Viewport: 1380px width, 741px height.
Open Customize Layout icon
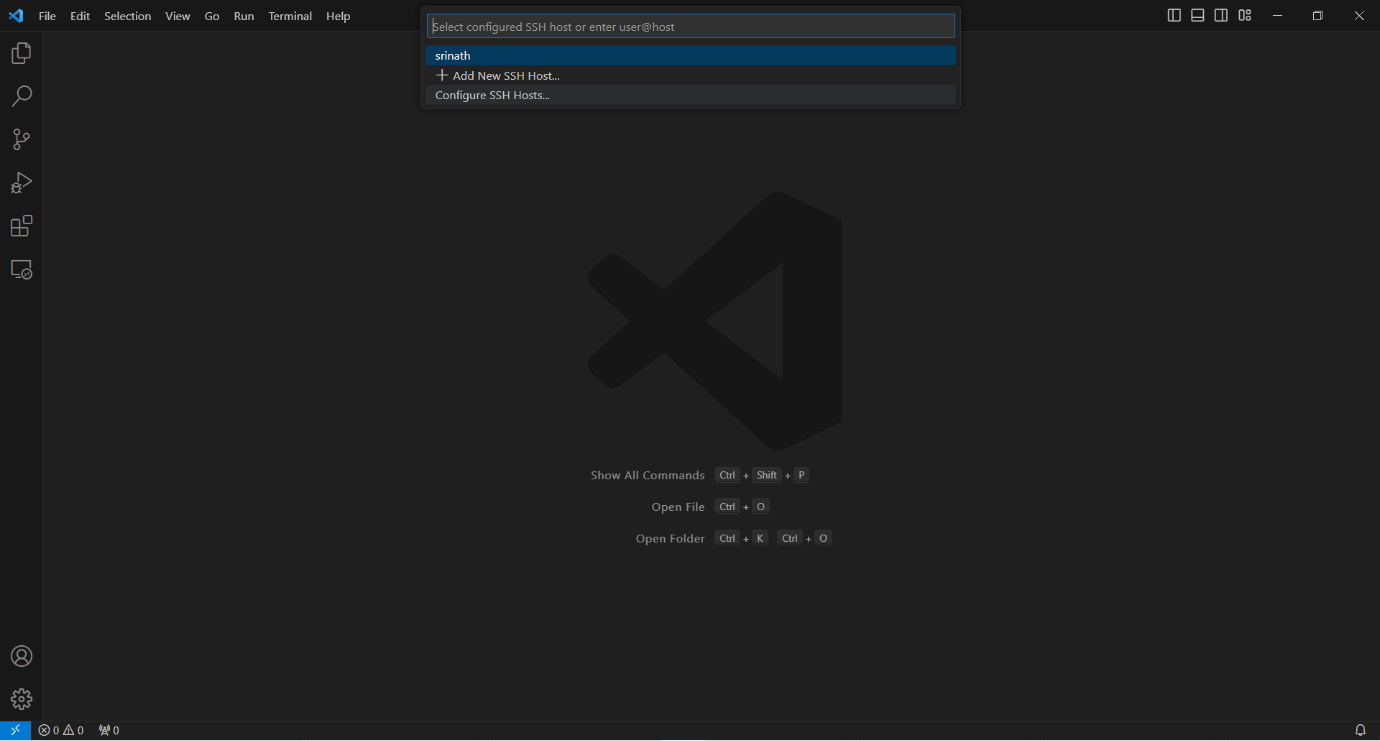pyautogui.click(x=1245, y=15)
